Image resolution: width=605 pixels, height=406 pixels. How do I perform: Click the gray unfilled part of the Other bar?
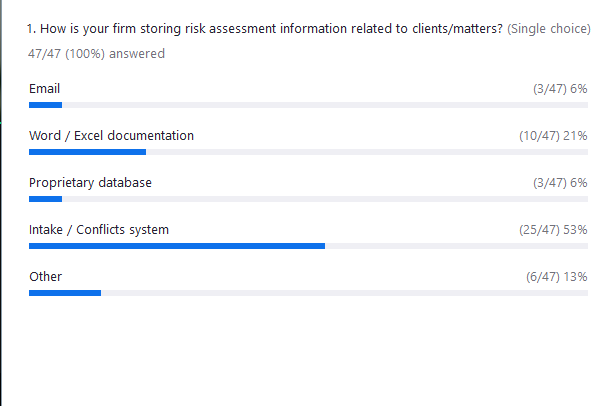[x=345, y=293]
